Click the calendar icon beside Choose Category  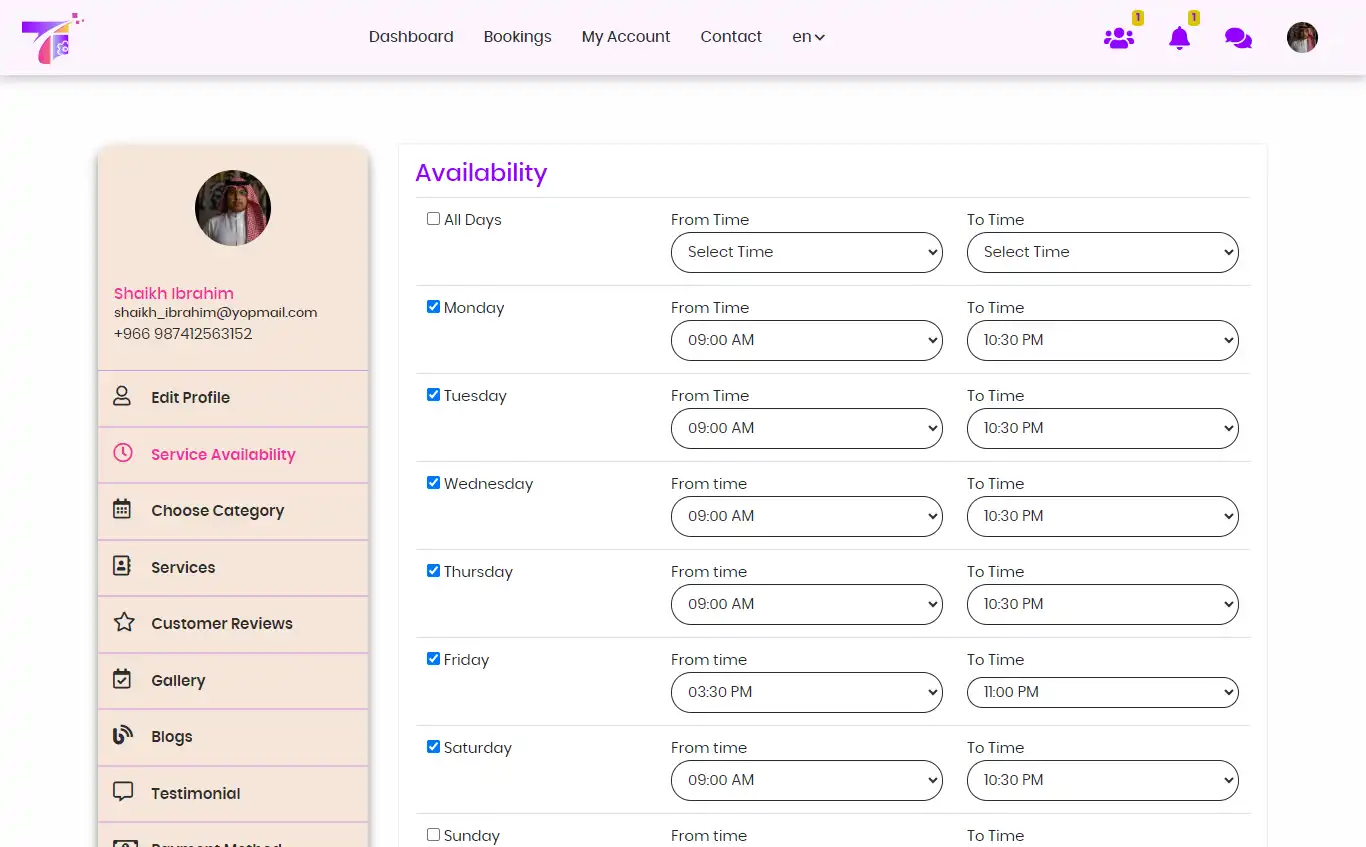122,509
